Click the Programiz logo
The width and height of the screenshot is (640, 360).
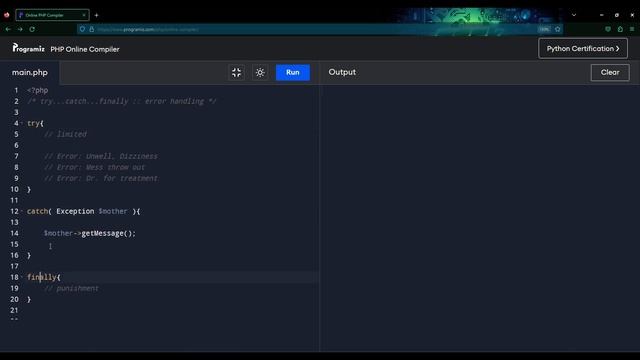[x=28, y=48]
